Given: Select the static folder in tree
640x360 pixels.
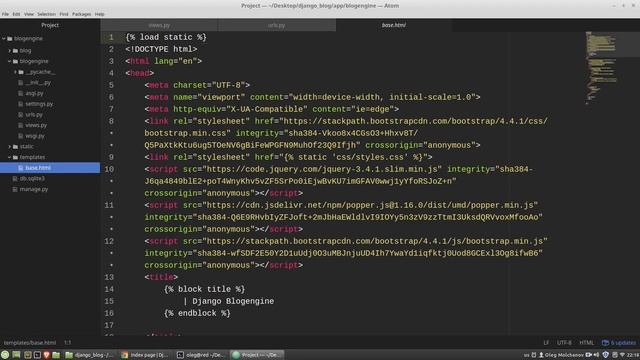Looking at the screenshot, I should 27,147.
